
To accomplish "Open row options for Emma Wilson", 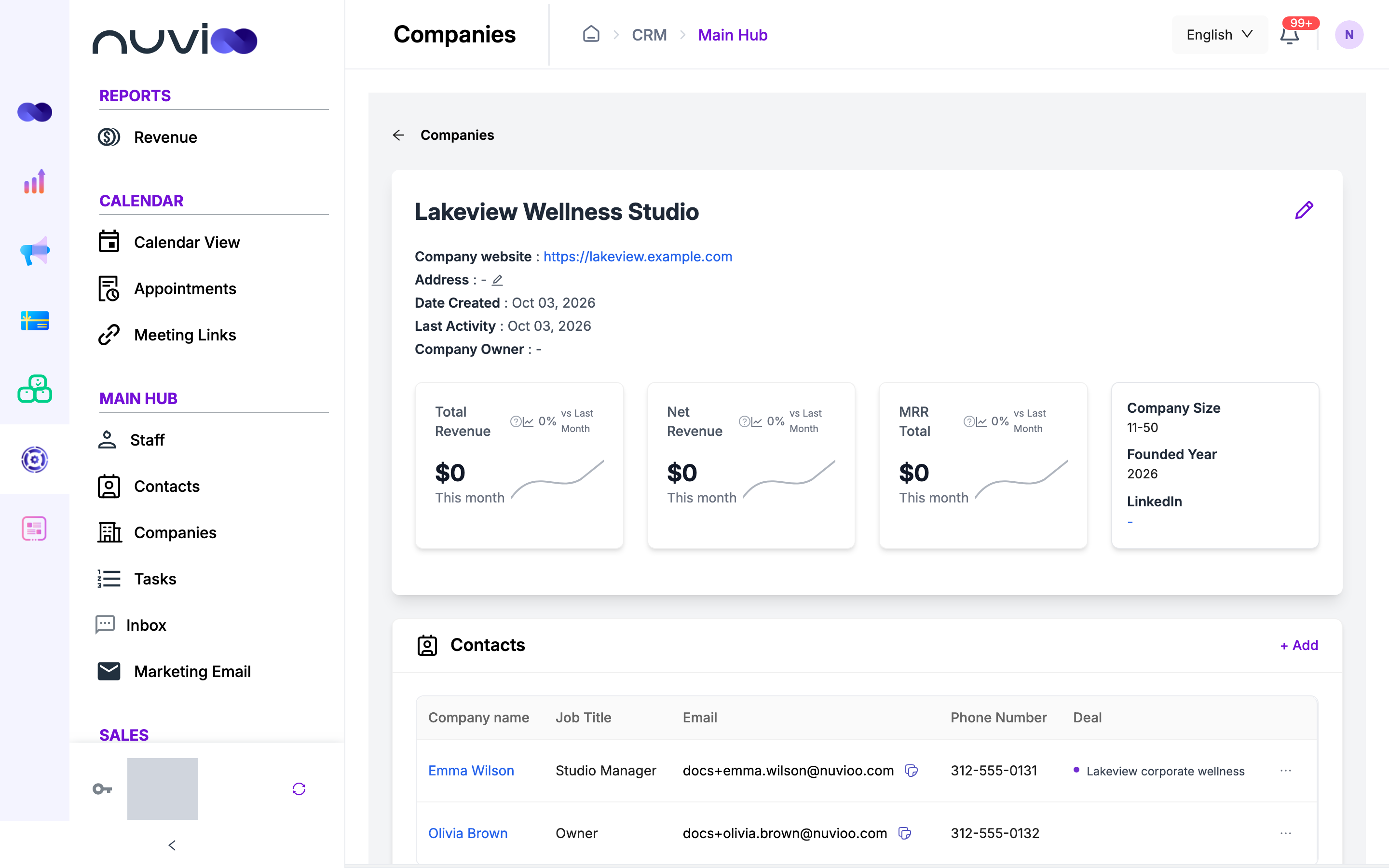I will click(1286, 771).
